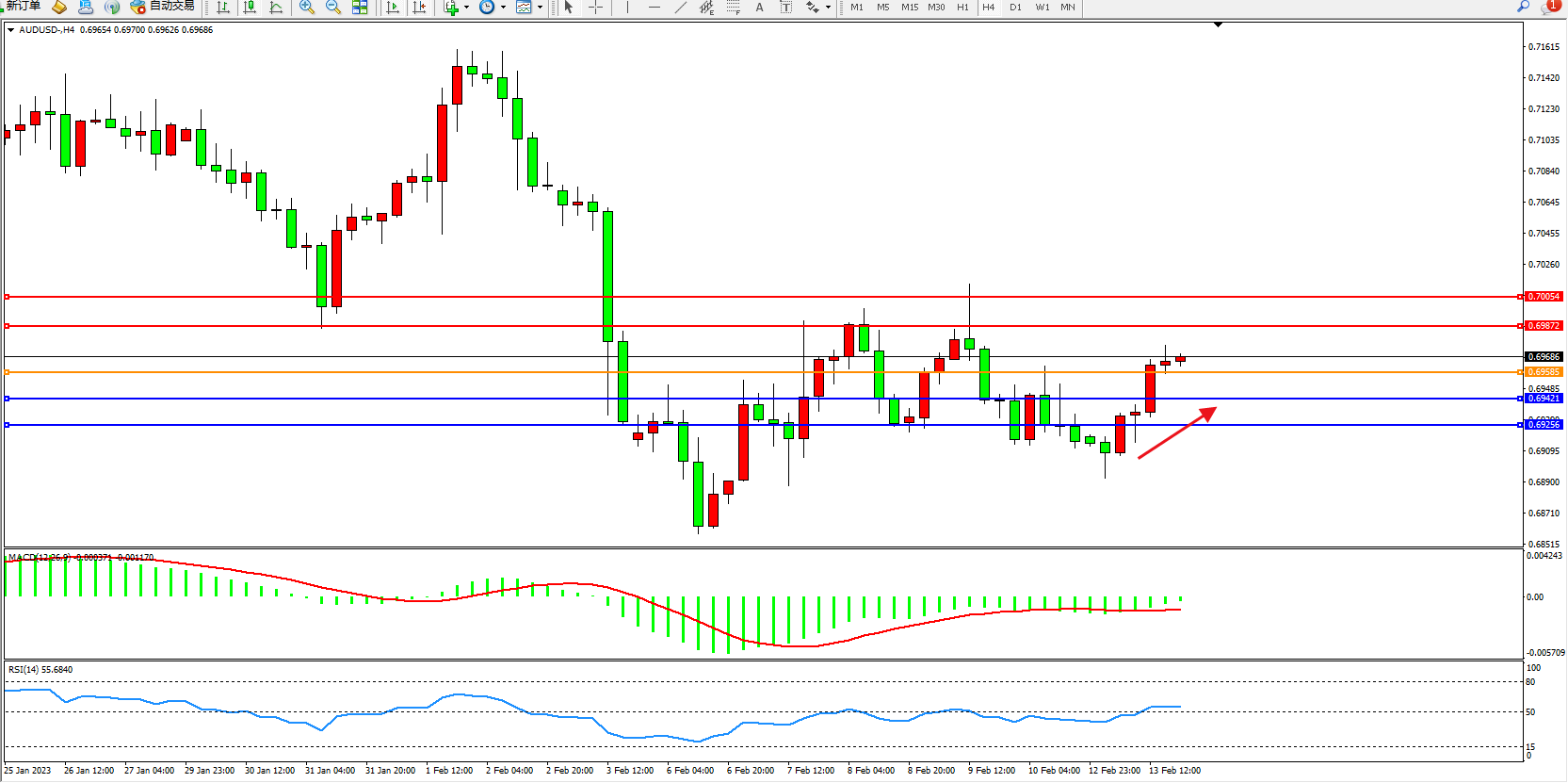Click the Zoom Out magnifier icon
The image size is (1568, 783).
click(333, 8)
